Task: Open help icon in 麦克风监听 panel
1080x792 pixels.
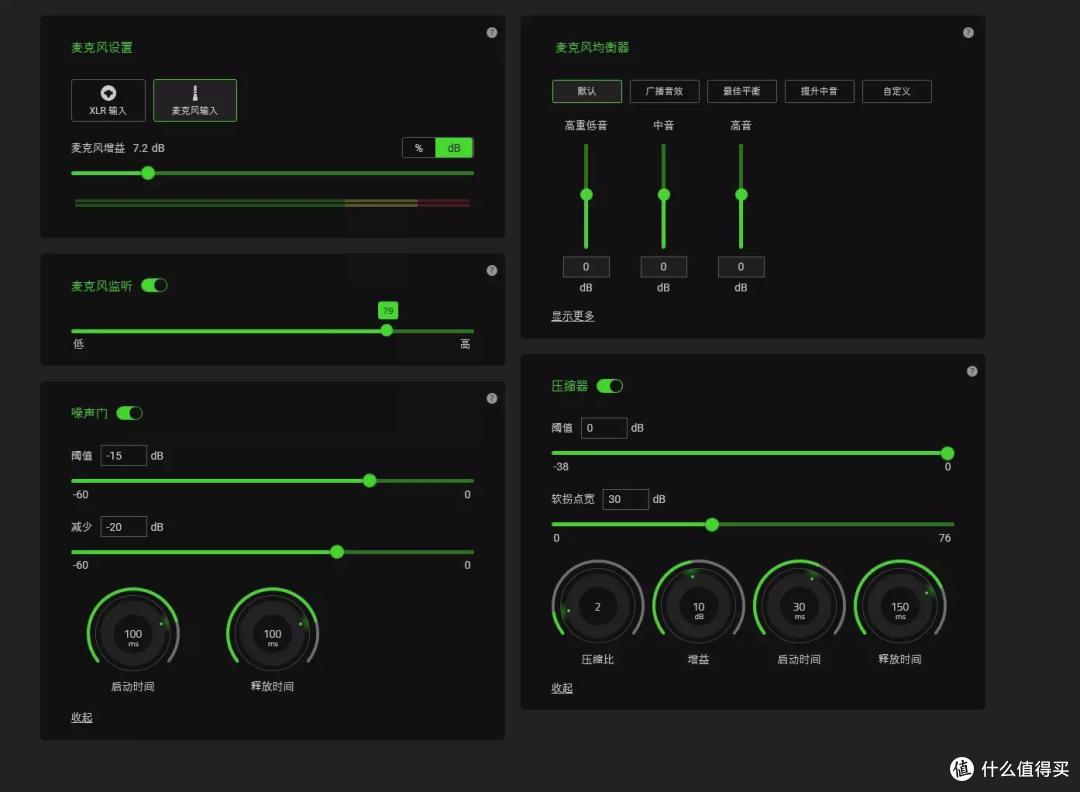Action: (492, 271)
